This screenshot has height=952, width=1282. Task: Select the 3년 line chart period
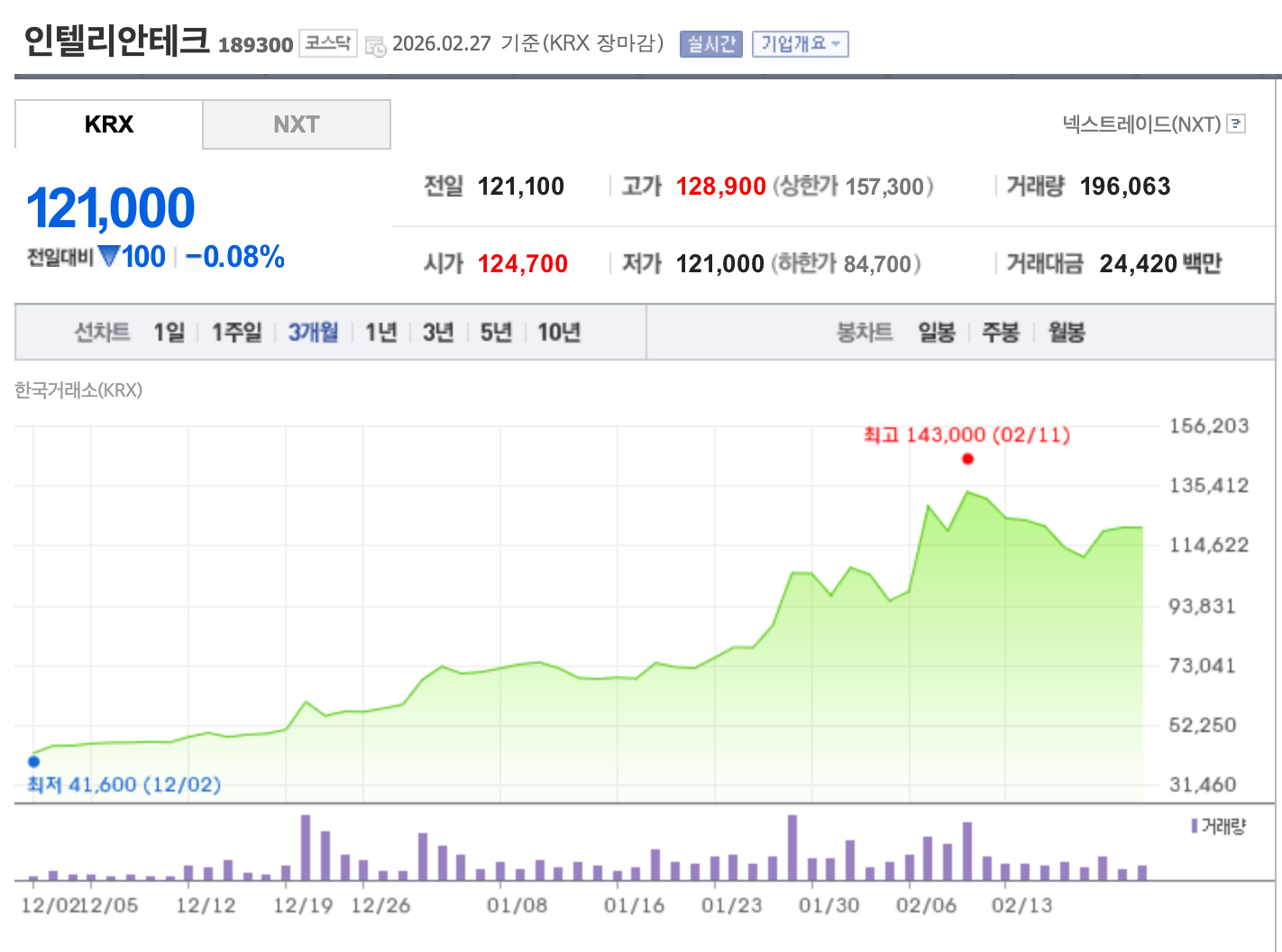point(438,333)
